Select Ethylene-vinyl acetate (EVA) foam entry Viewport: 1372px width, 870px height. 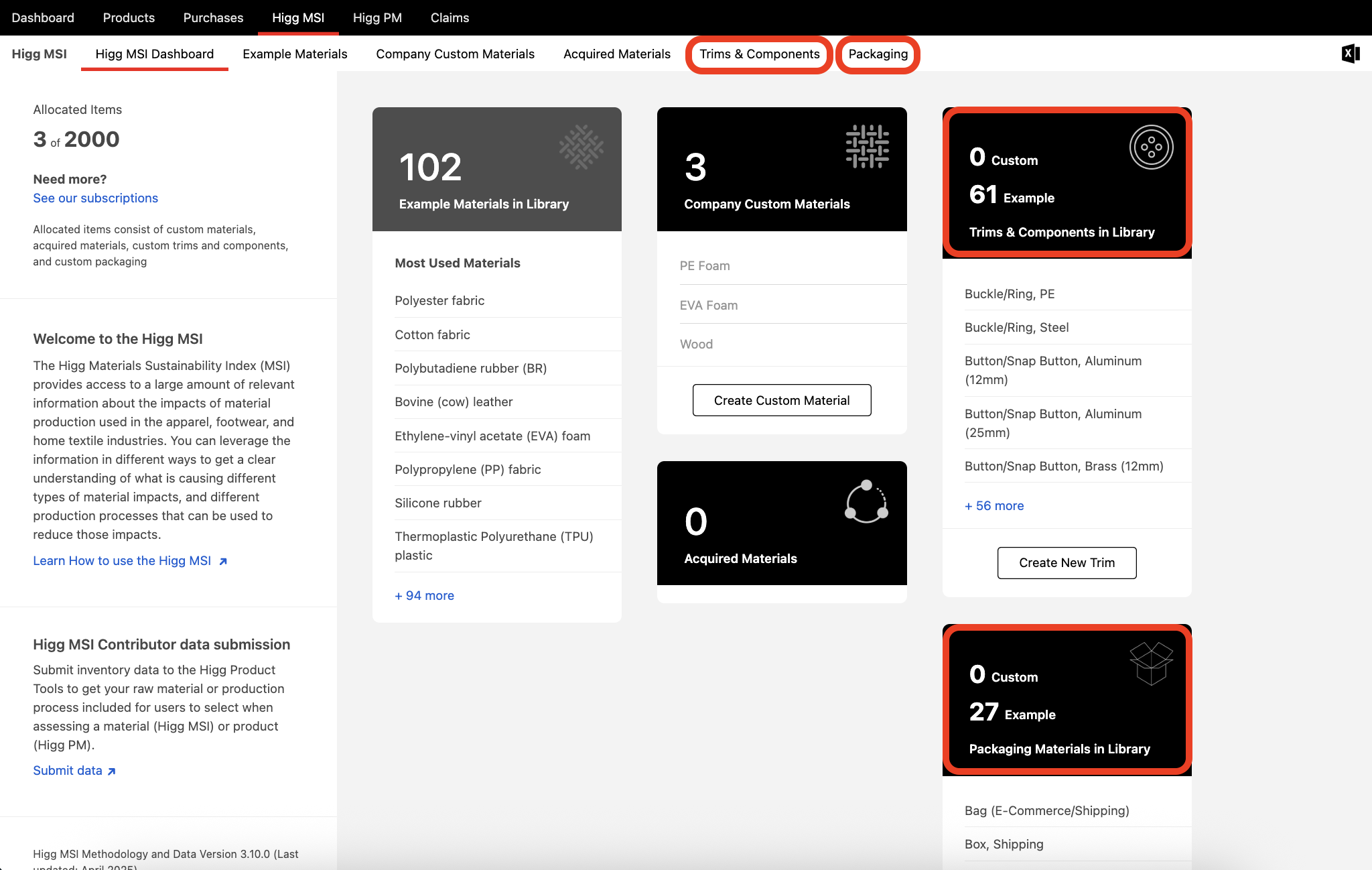click(508, 436)
